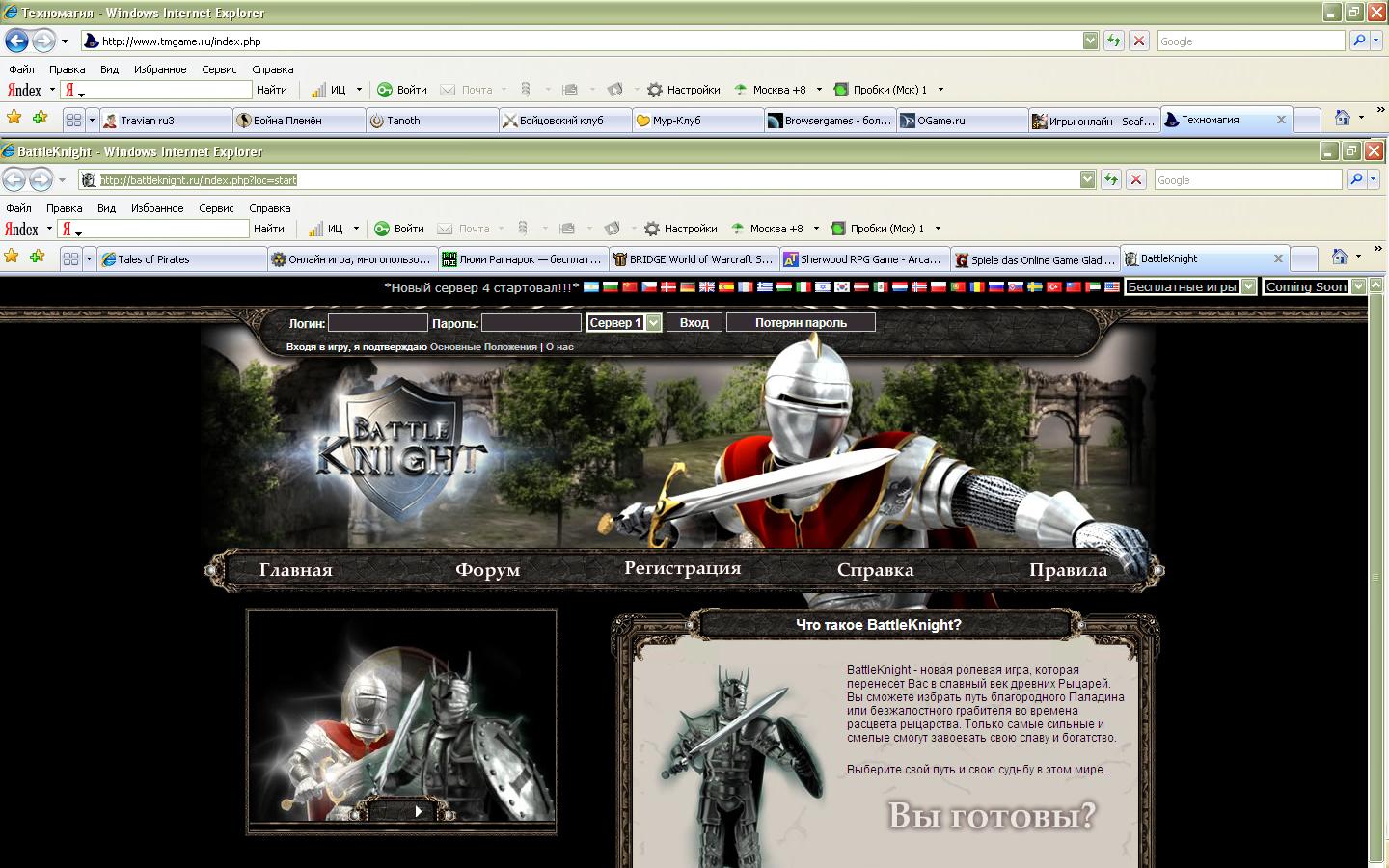The height and width of the screenshot is (868, 1389).
Task: Open Favorites star in BattleKnight window
Action: (12, 257)
